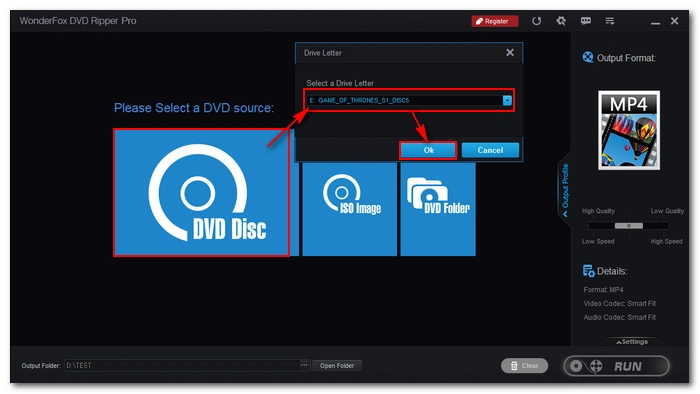Browse output folder with the ellipsis button
The height and width of the screenshot is (394, 700).
pos(304,365)
